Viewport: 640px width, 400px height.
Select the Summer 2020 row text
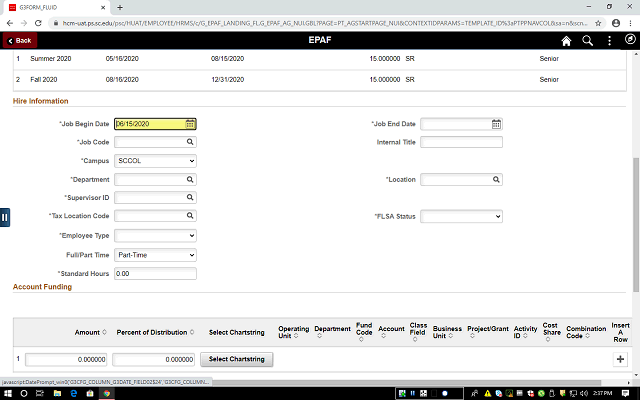click(51, 59)
